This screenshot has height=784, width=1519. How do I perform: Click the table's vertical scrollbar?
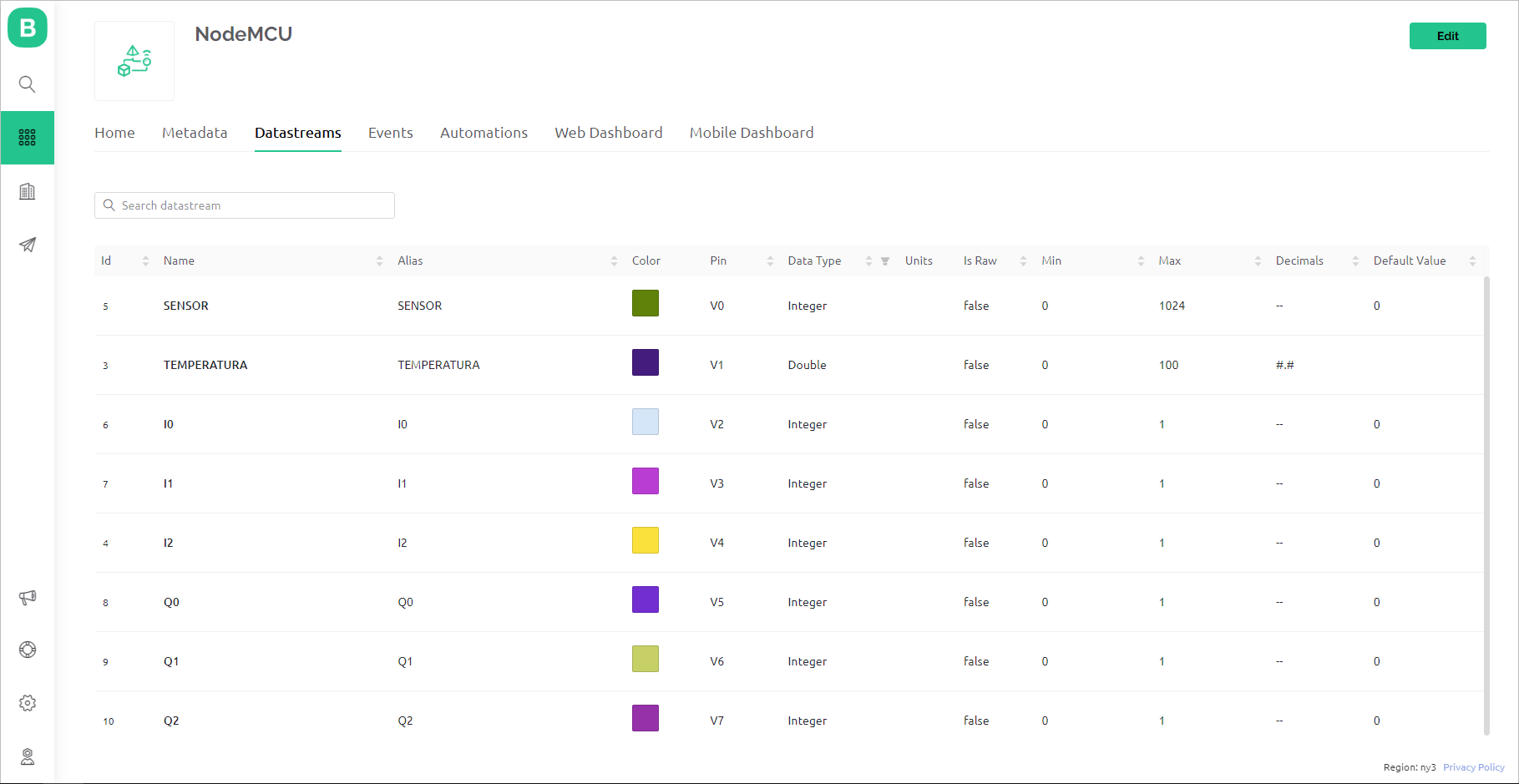coord(1486,506)
